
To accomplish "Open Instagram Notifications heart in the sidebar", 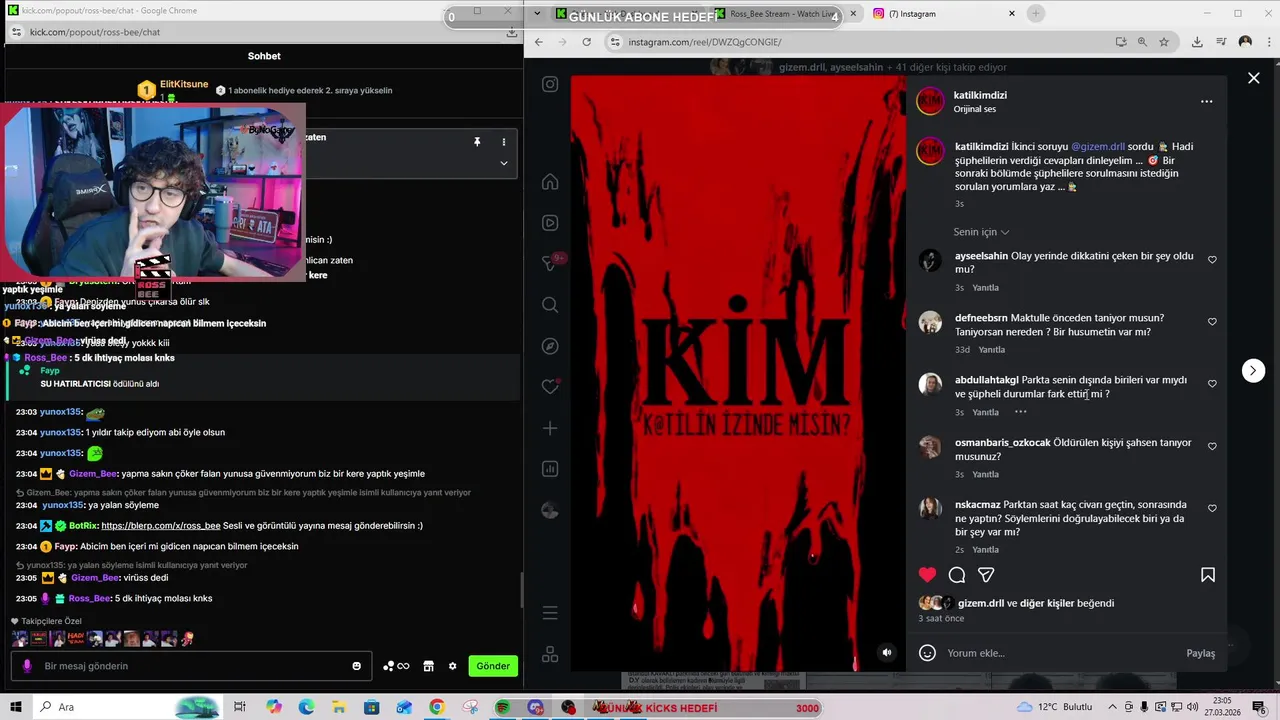I will coord(550,387).
